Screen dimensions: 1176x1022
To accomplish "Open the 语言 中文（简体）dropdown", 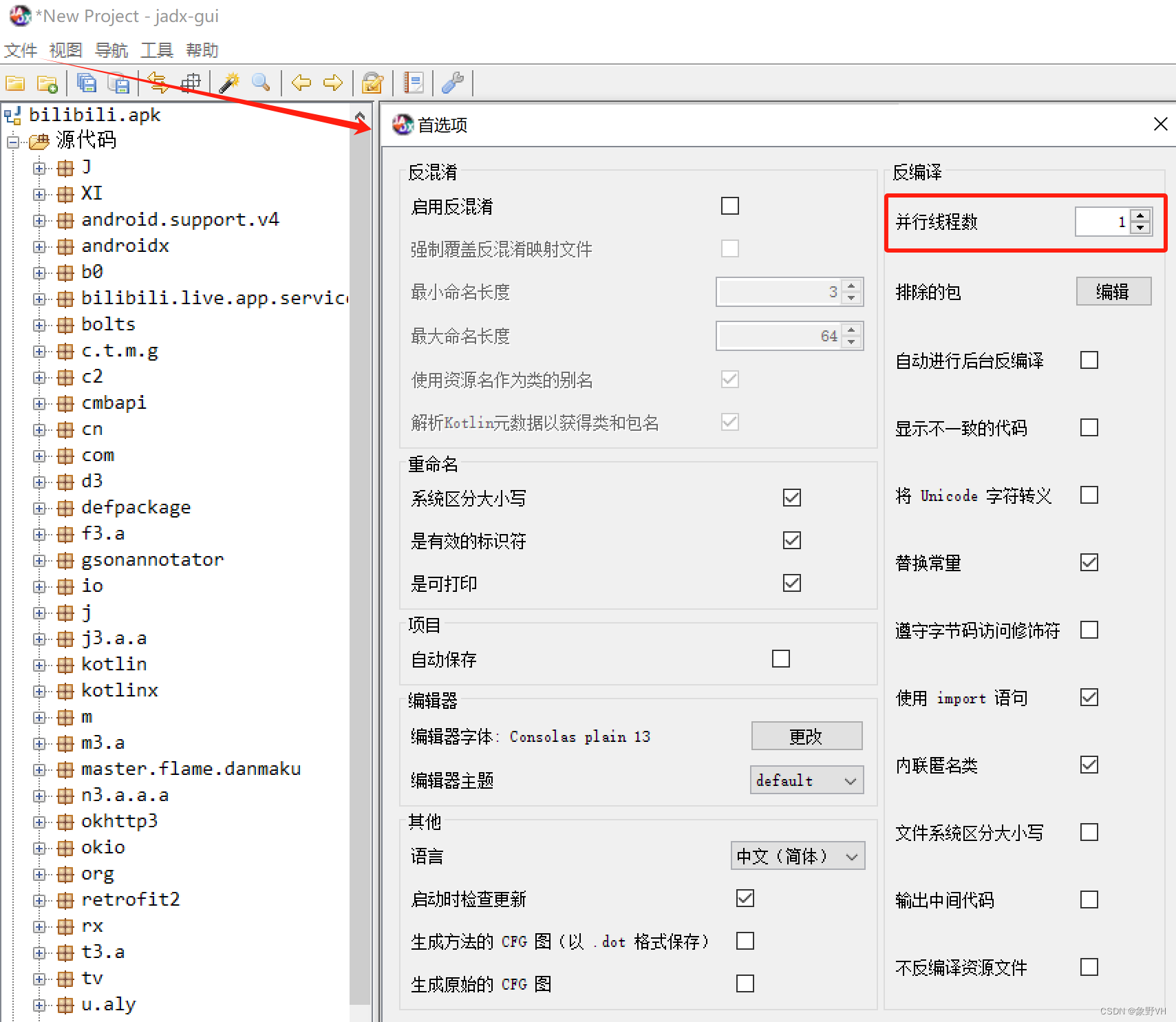I will pos(798,856).
